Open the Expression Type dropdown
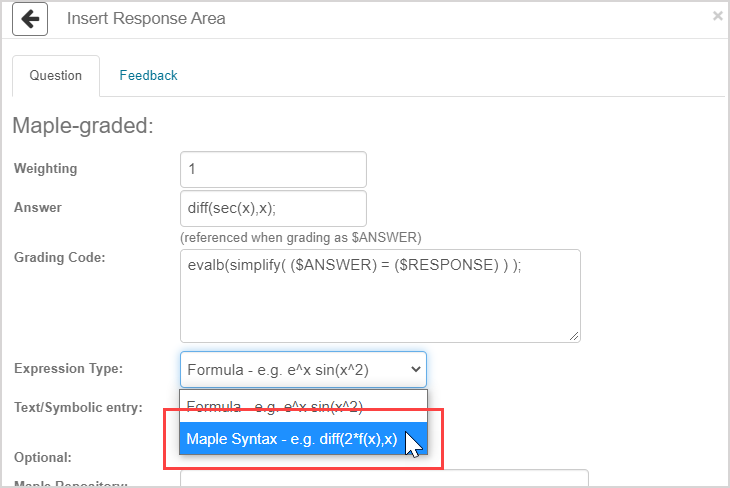 click(303, 369)
